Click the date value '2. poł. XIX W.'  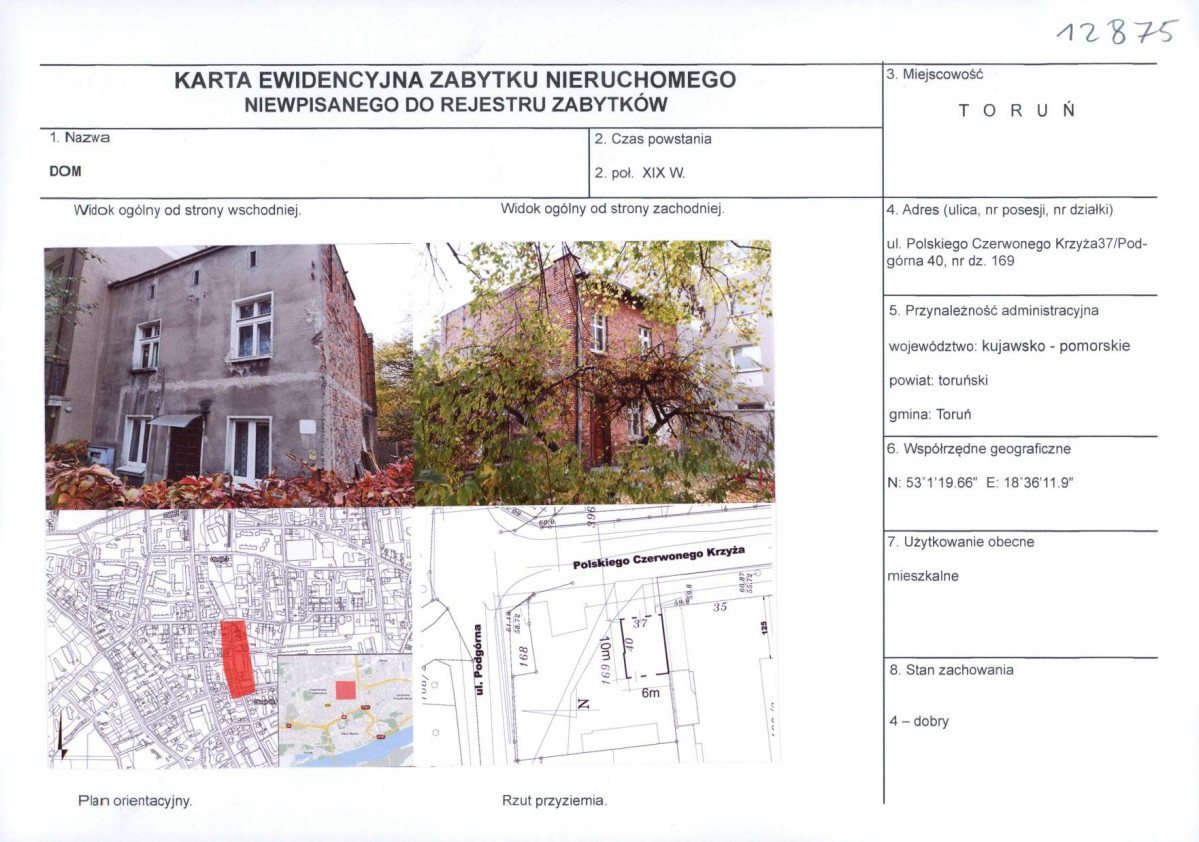640,173
